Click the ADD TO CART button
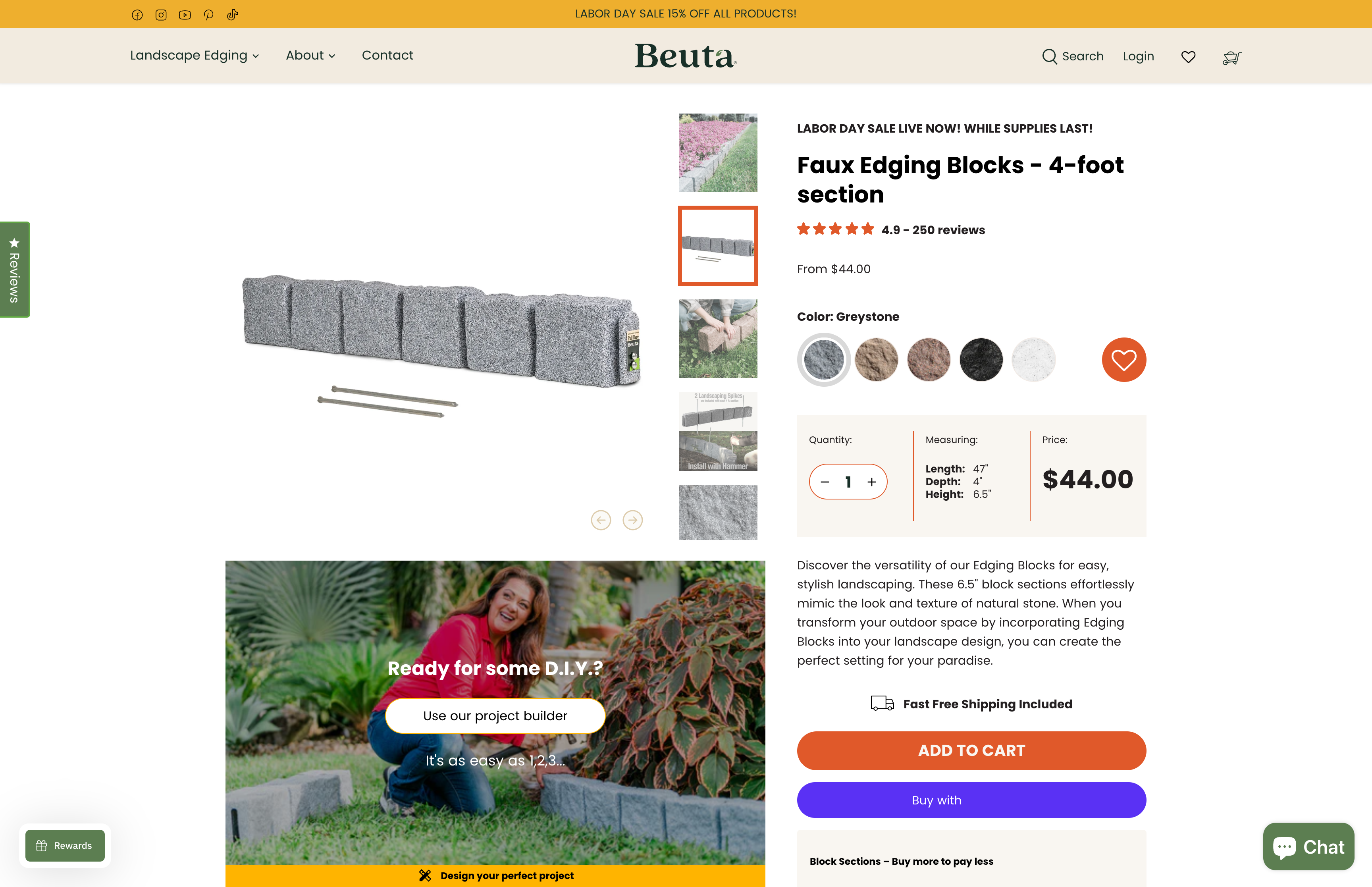The height and width of the screenshot is (887, 1372). (x=971, y=750)
